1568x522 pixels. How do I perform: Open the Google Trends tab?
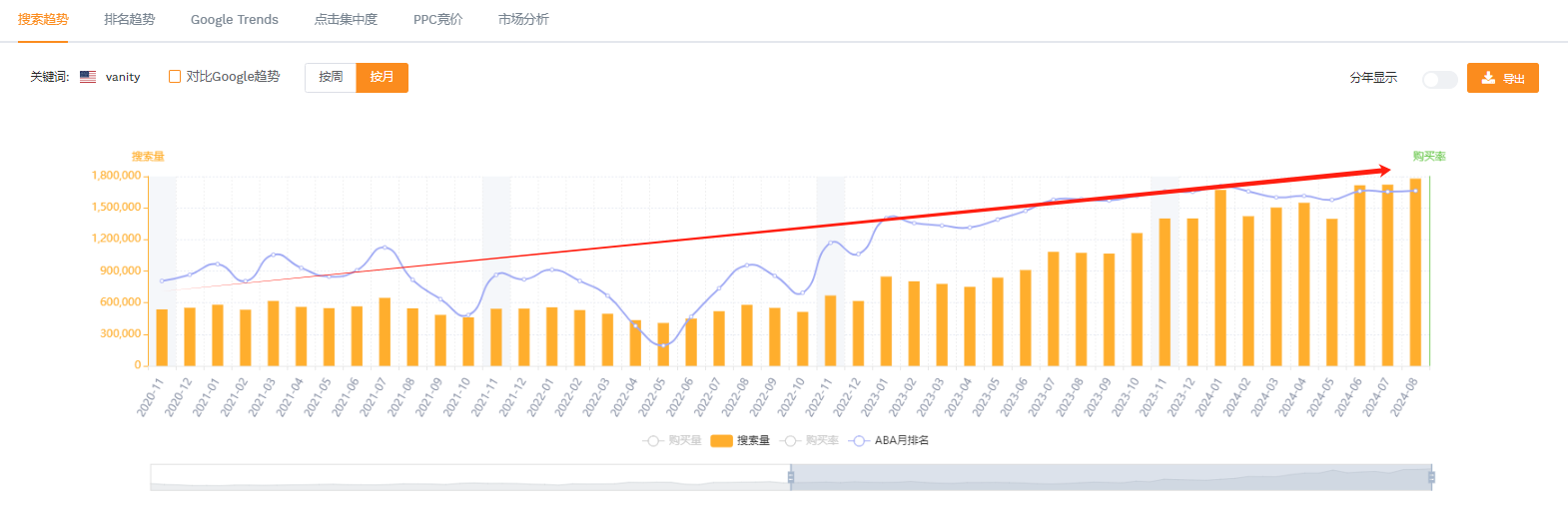point(235,19)
